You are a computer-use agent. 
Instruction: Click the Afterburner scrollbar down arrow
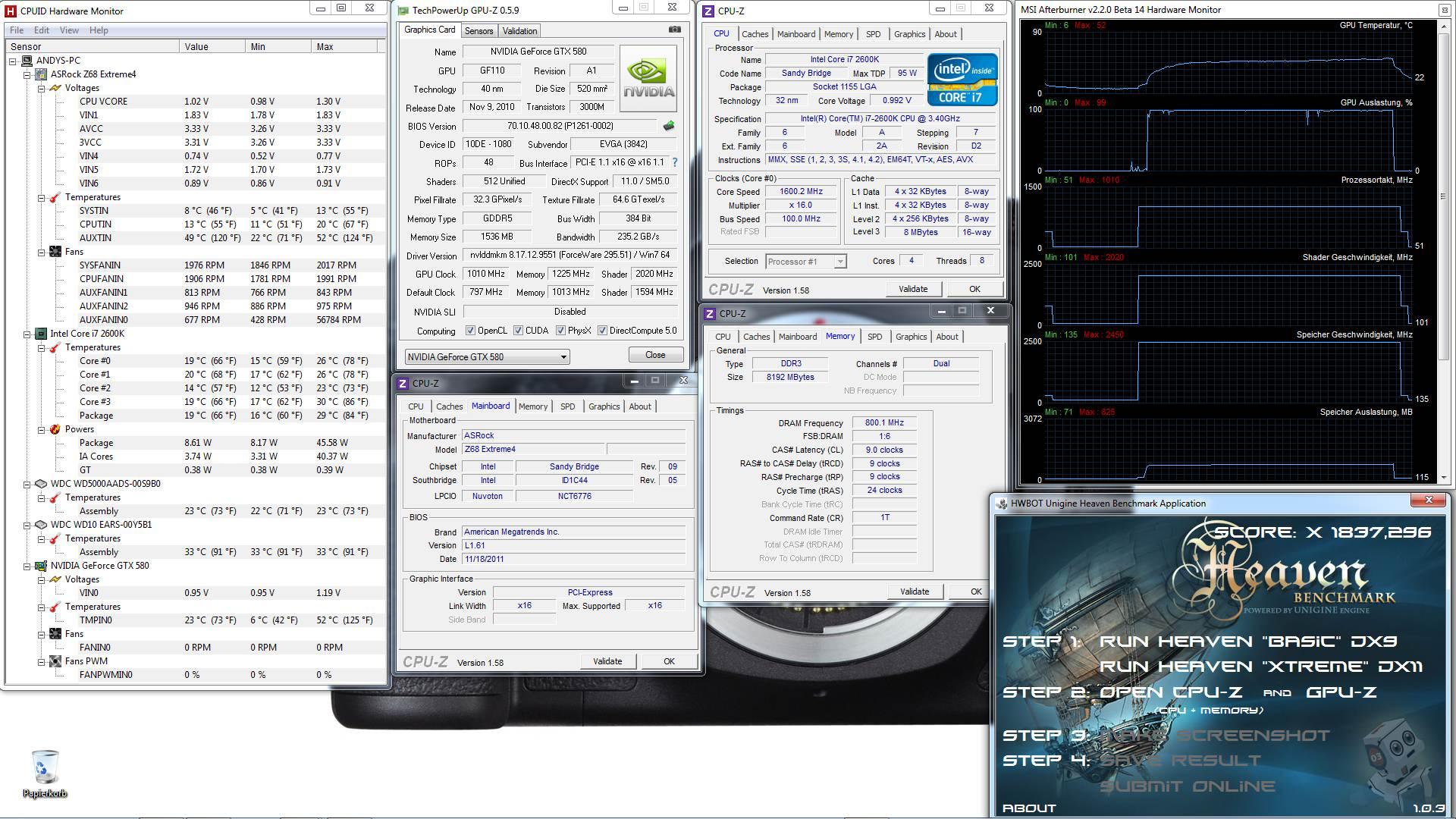click(1443, 479)
